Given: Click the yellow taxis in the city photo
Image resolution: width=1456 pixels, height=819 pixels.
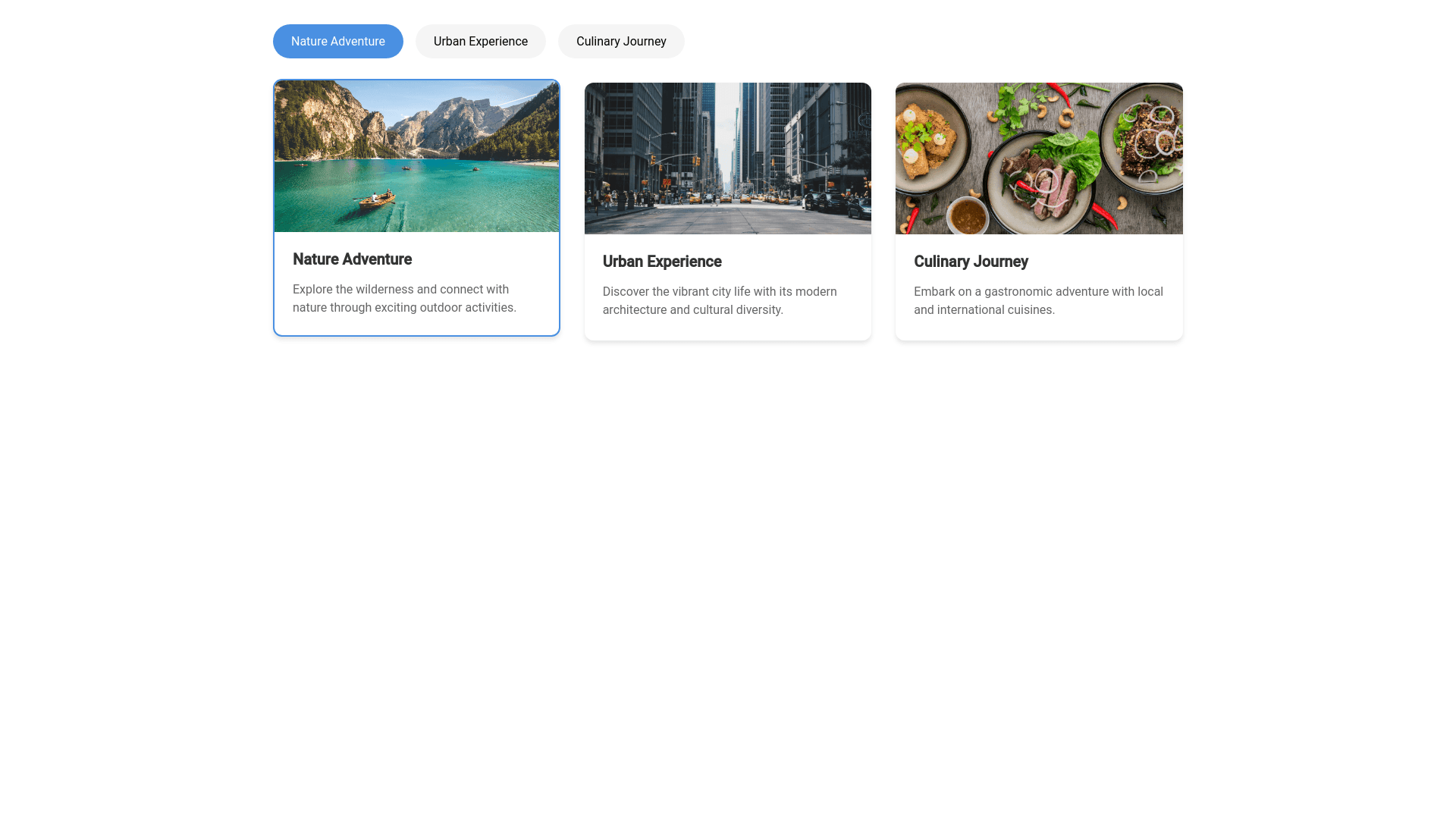Looking at the screenshot, I should pyautogui.click(x=726, y=199).
